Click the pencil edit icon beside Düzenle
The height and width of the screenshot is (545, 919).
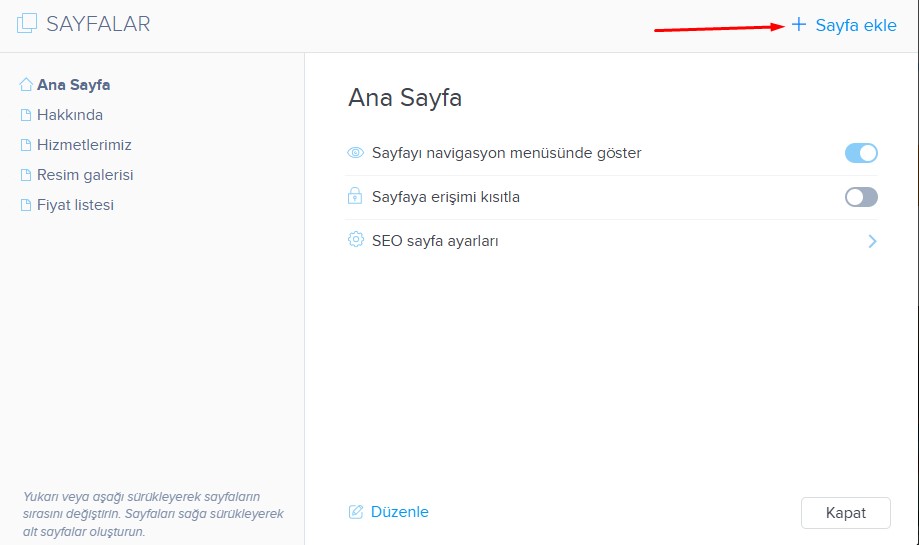[356, 512]
